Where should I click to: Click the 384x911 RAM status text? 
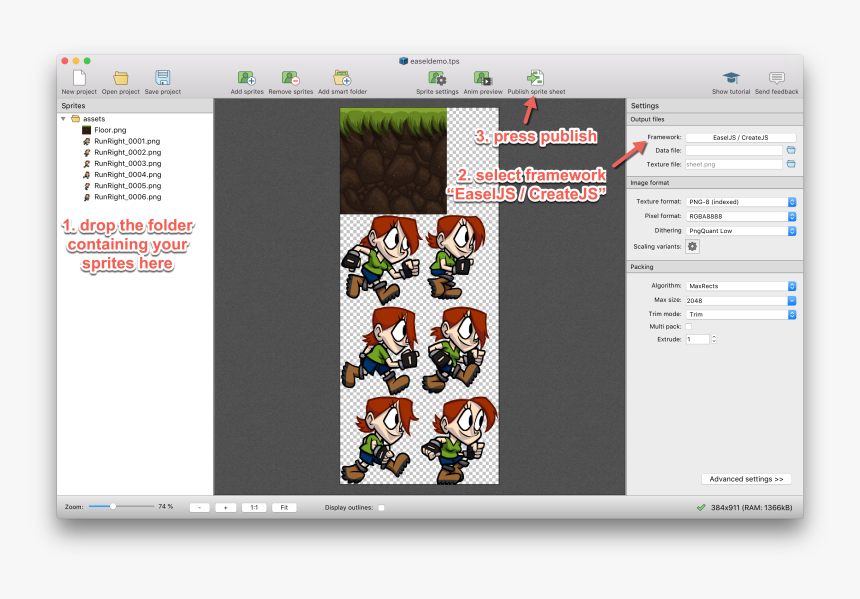tap(751, 507)
